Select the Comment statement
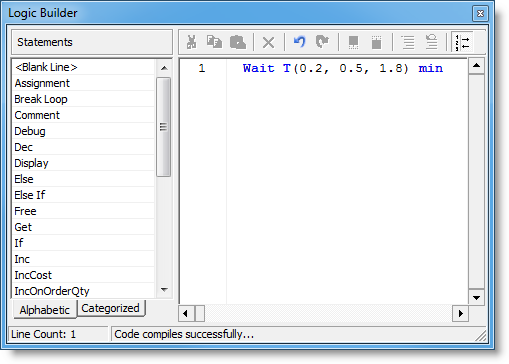The height and width of the screenshot is (364, 509). pos(84,115)
